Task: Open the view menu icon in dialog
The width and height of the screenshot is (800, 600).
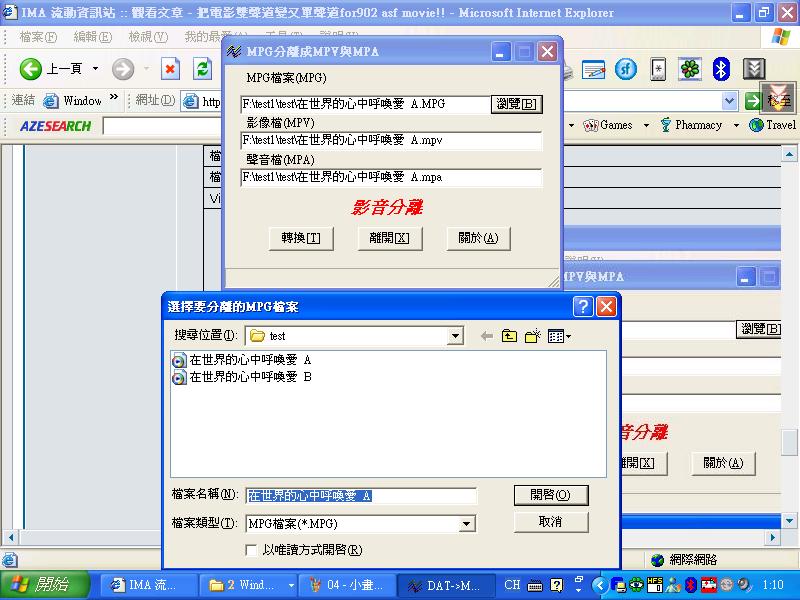Action: (559, 336)
